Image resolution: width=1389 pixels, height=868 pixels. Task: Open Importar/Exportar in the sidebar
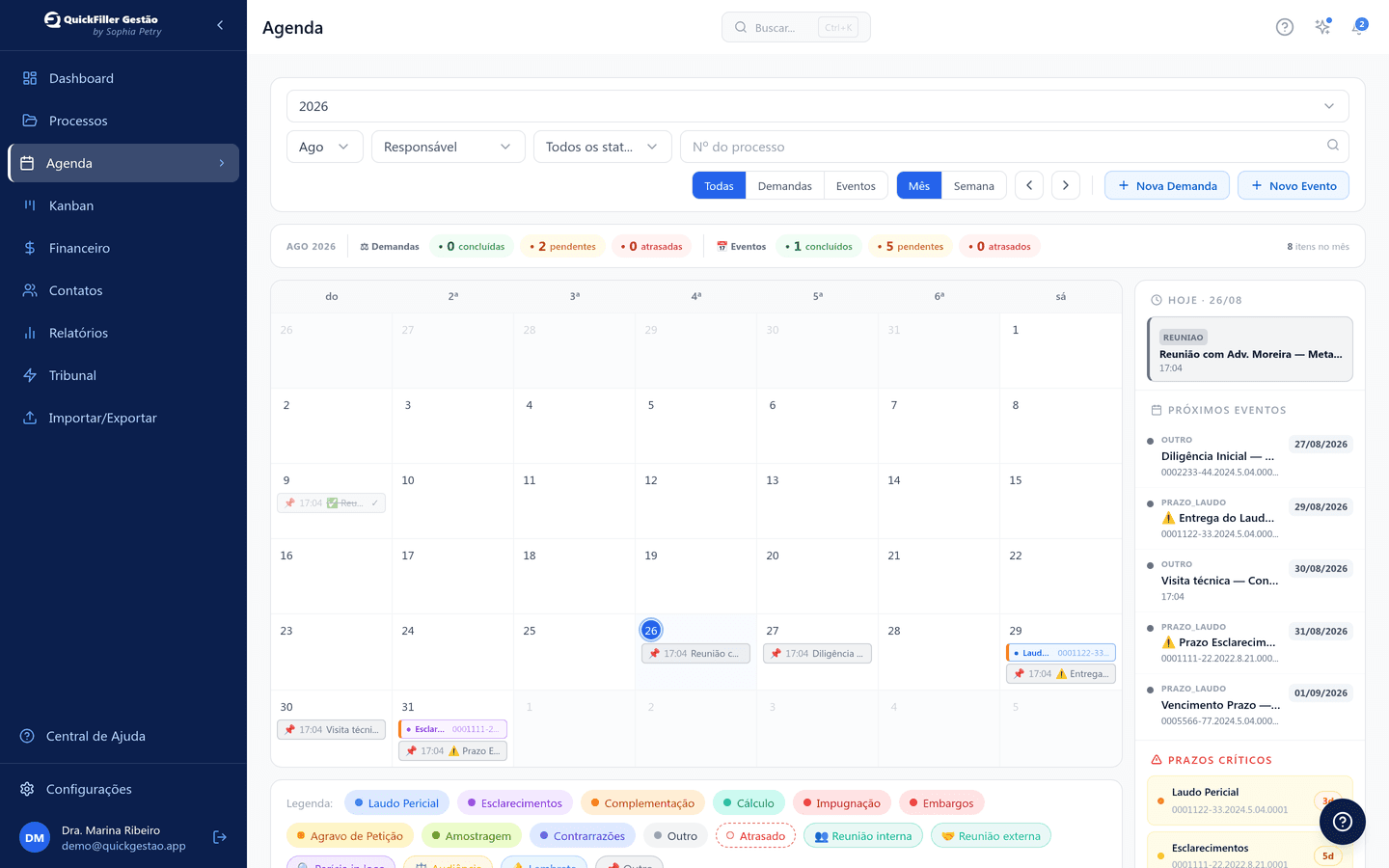click(123, 418)
